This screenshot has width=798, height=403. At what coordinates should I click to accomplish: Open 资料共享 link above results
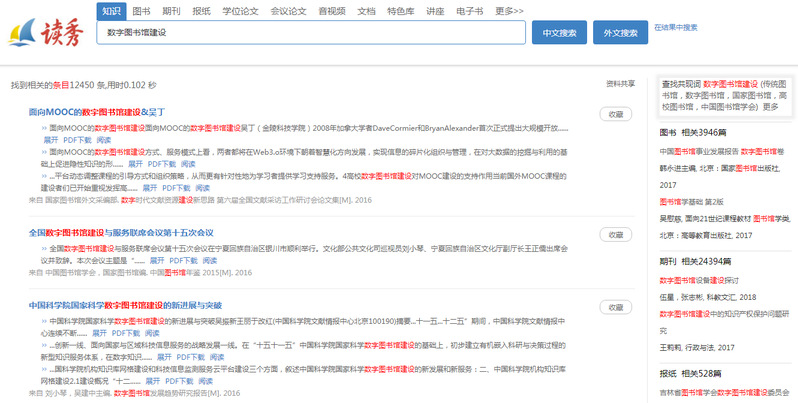(x=620, y=84)
